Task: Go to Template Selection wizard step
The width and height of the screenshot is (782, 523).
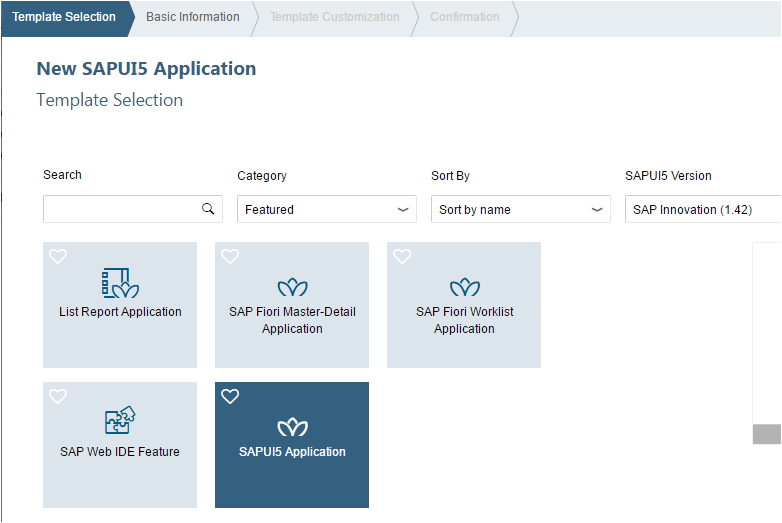Action: pos(64,17)
